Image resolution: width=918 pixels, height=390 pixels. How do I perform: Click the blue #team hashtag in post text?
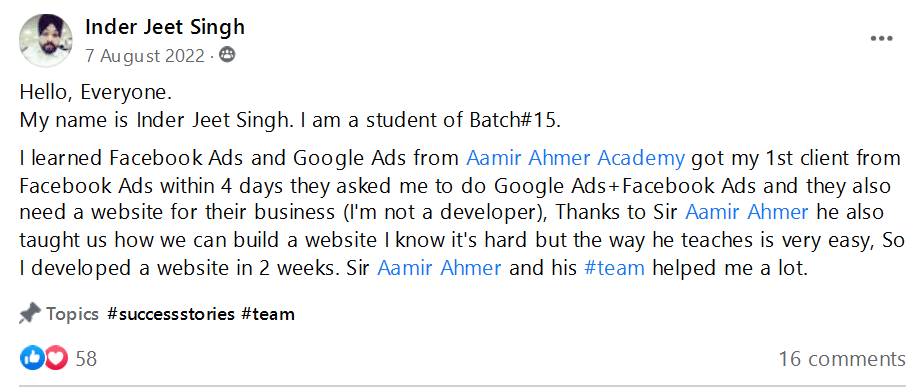click(x=615, y=268)
